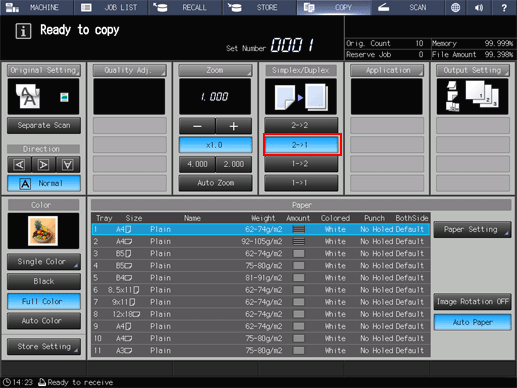Open the Single Color options
Screen dimensions: 517x388
(44, 262)
